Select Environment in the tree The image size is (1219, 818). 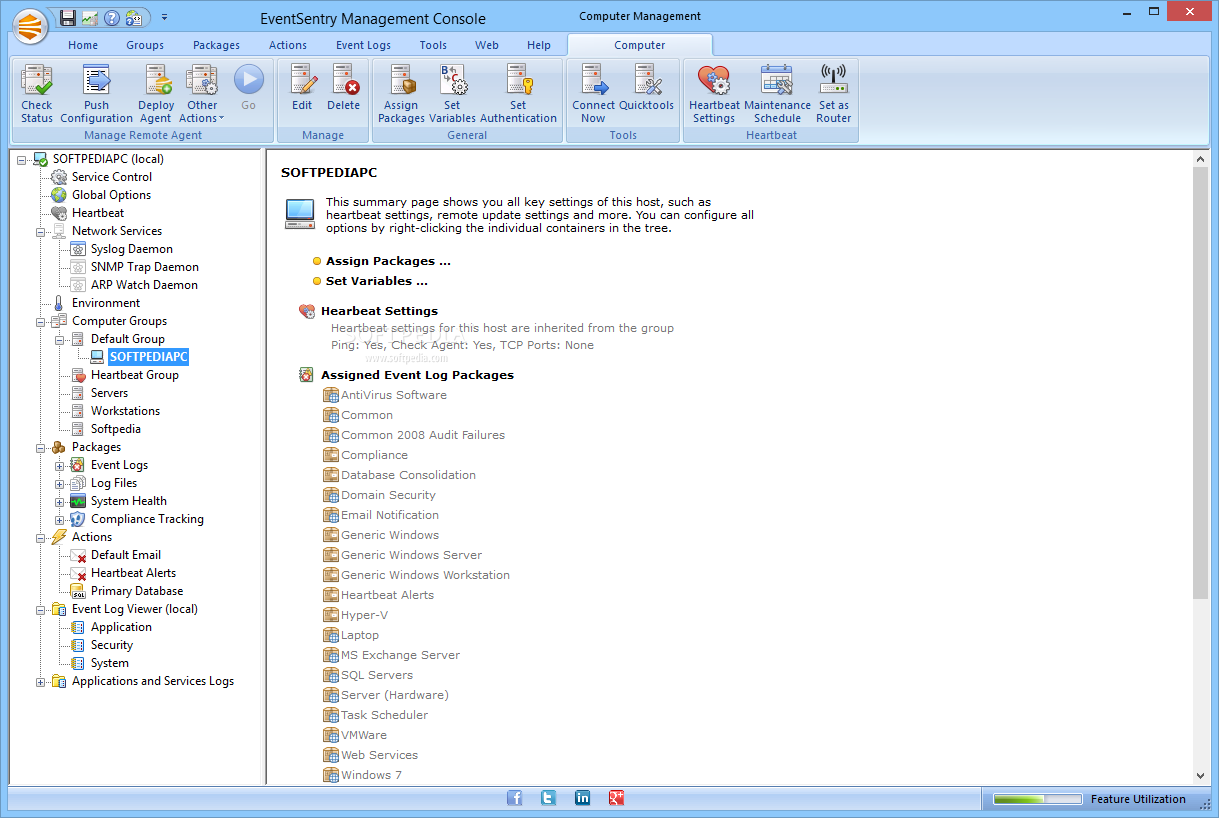click(x=106, y=303)
